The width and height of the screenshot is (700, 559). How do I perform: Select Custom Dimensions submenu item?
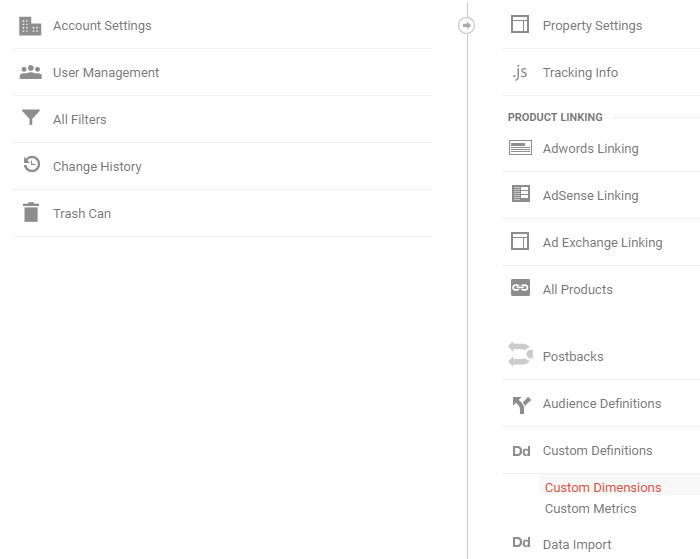click(603, 487)
